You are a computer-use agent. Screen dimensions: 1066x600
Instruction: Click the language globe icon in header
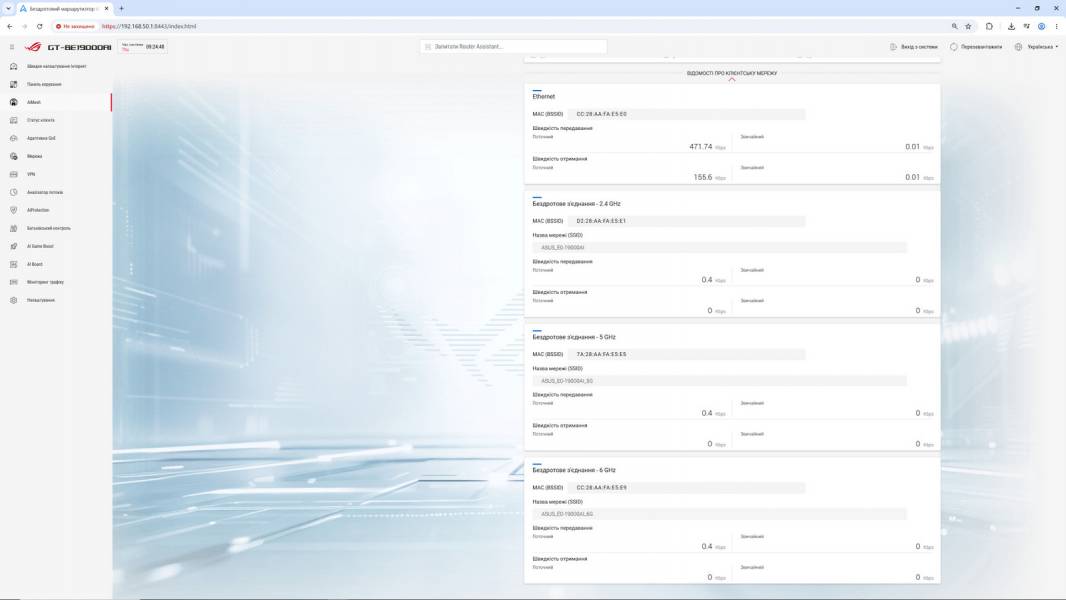coord(1018,47)
